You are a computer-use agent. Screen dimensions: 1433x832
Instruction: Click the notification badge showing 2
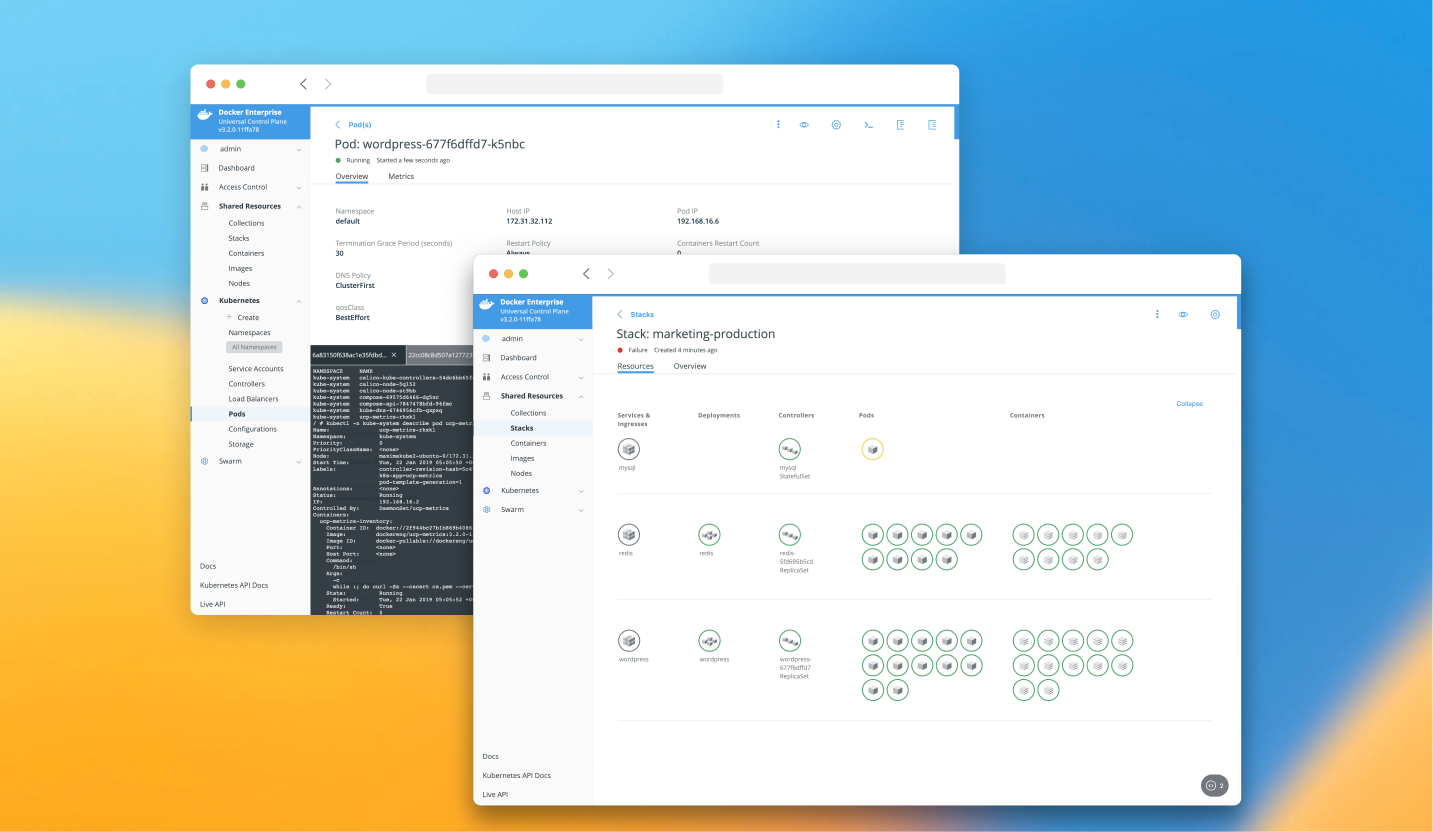[1215, 785]
